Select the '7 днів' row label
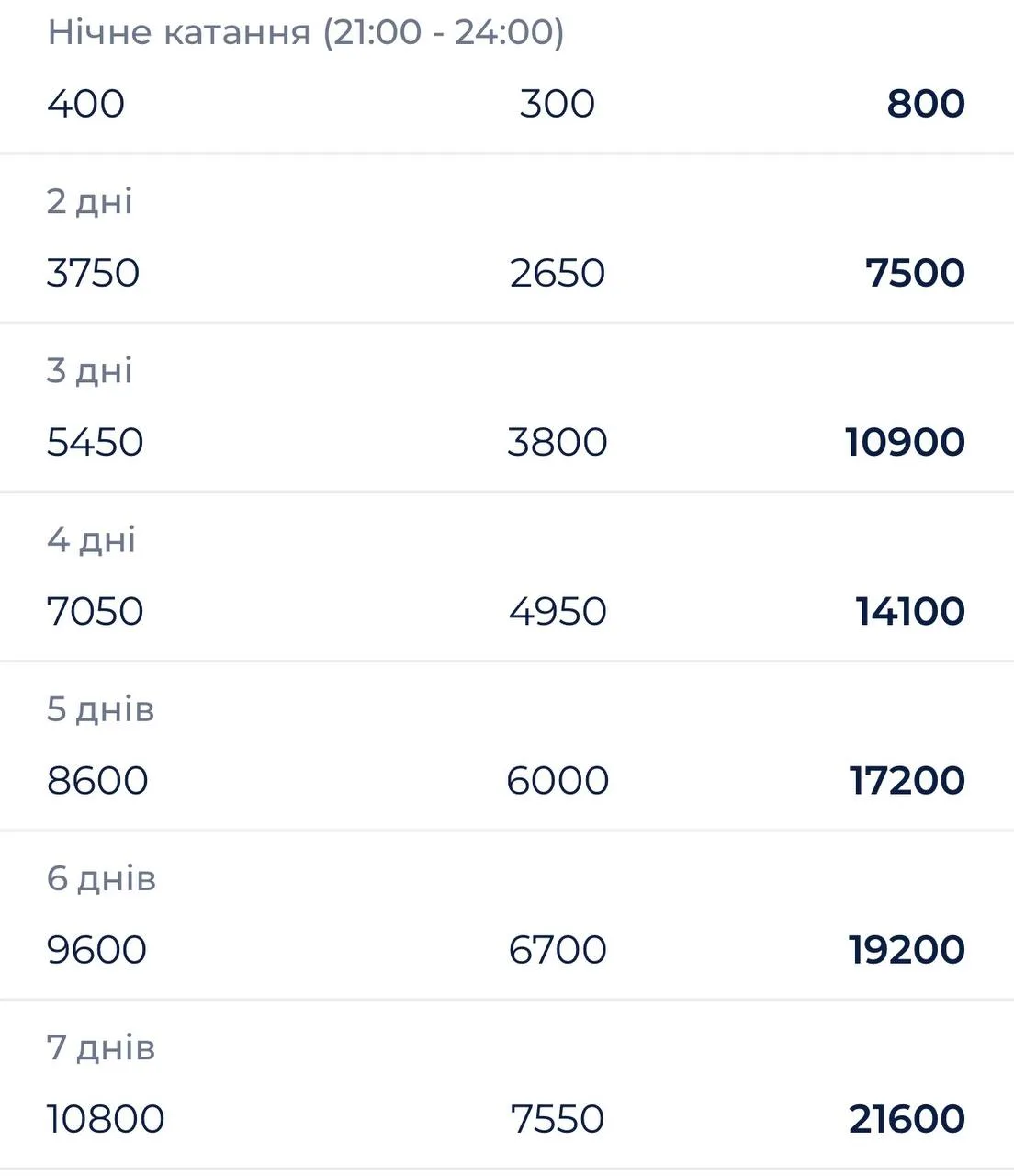Image resolution: width=1014 pixels, height=1176 pixels. point(100,1047)
